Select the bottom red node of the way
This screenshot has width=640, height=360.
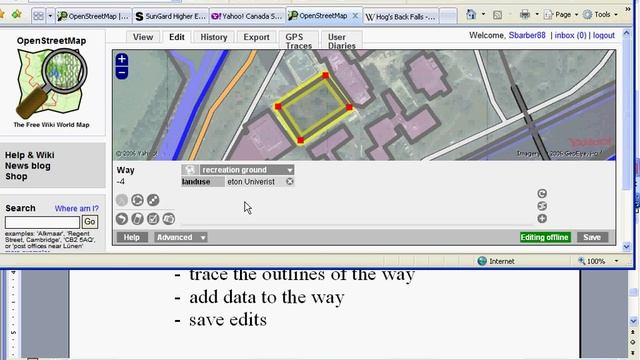tap(300, 140)
